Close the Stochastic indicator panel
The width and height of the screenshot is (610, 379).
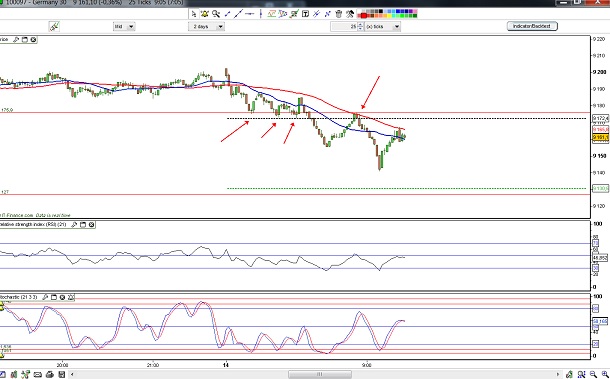pos(62,297)
